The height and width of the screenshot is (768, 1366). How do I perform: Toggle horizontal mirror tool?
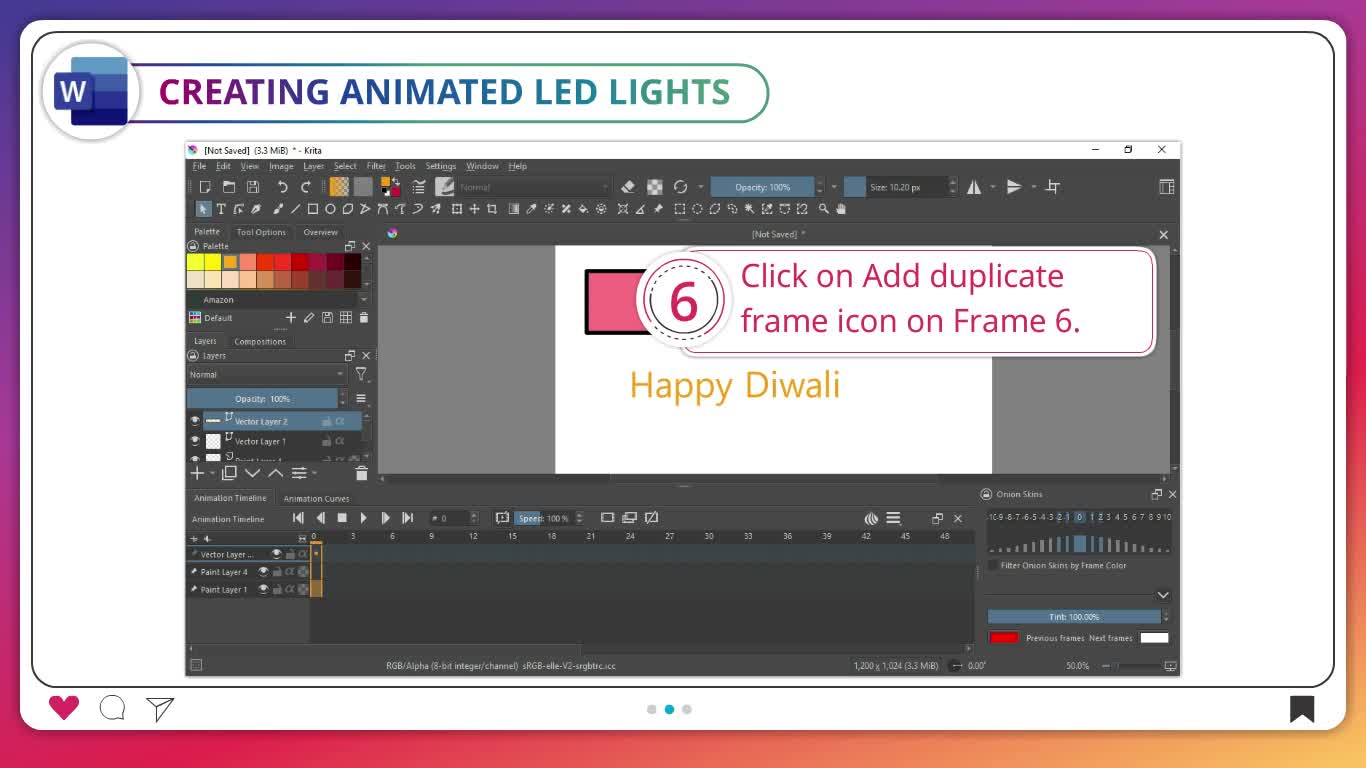(974, 187)
